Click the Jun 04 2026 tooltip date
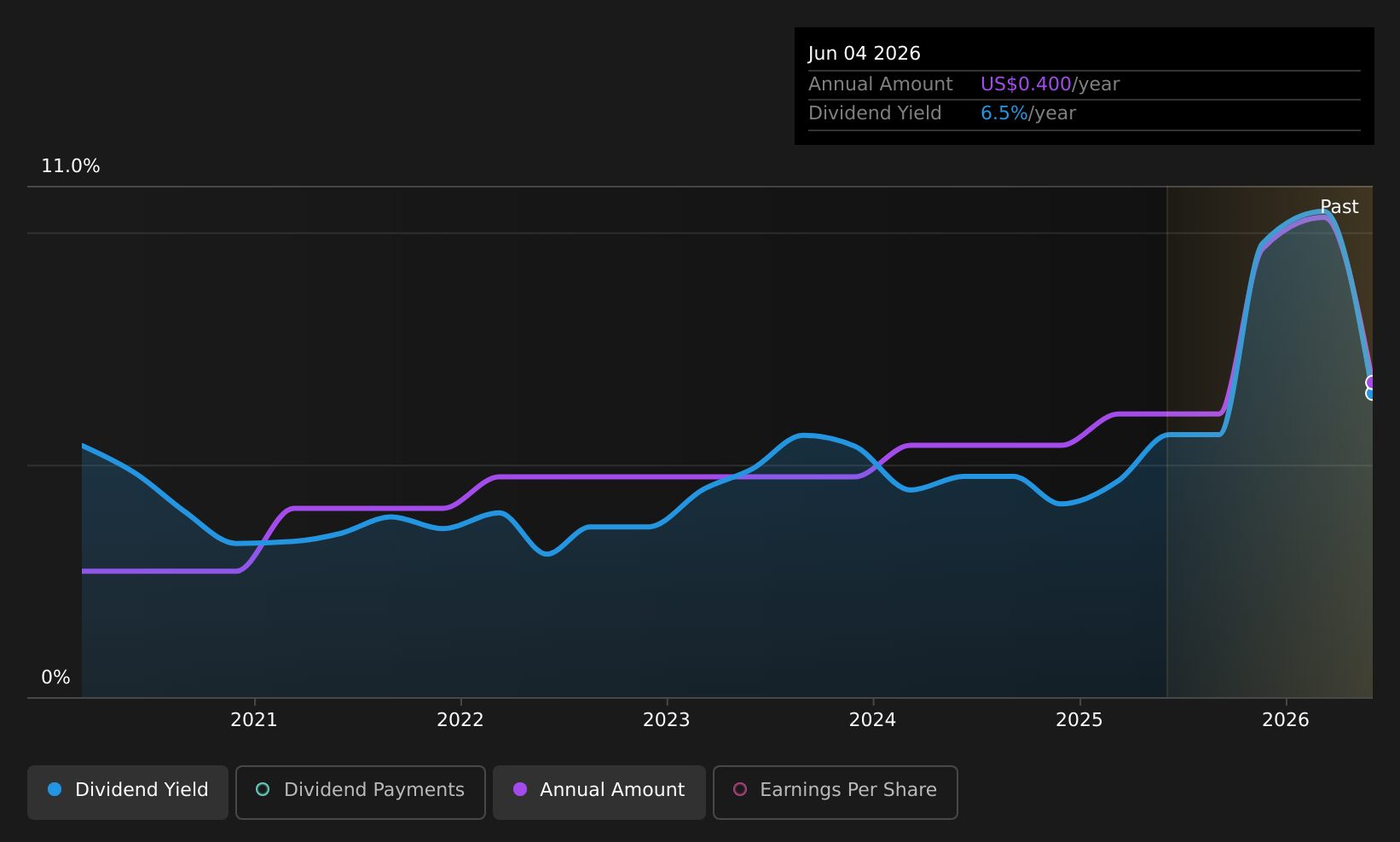The height and width of the screenshot is (842, 1400). click(865, 54)
